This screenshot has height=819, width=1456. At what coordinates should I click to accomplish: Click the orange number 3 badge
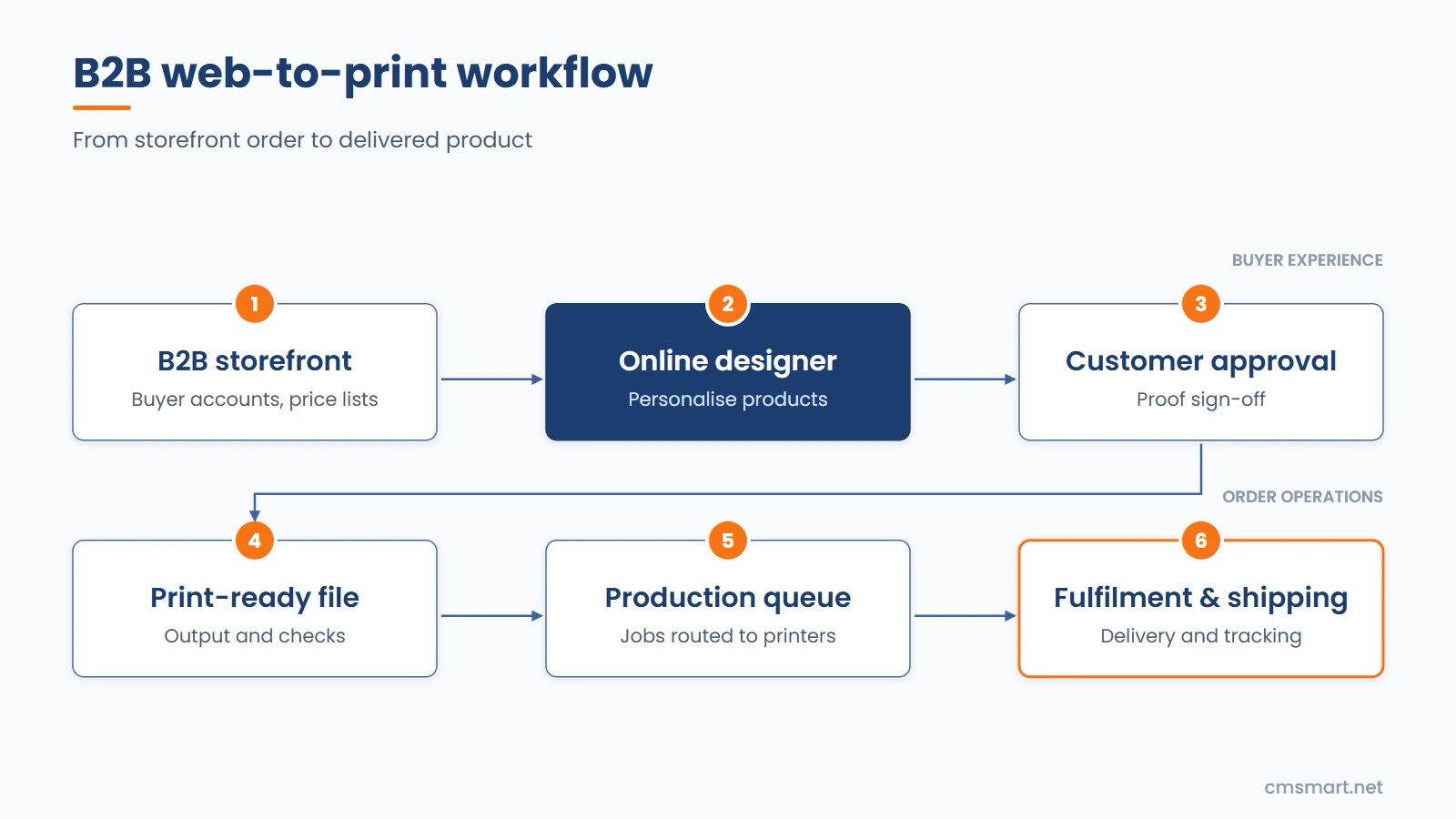tap(1201, 304)
